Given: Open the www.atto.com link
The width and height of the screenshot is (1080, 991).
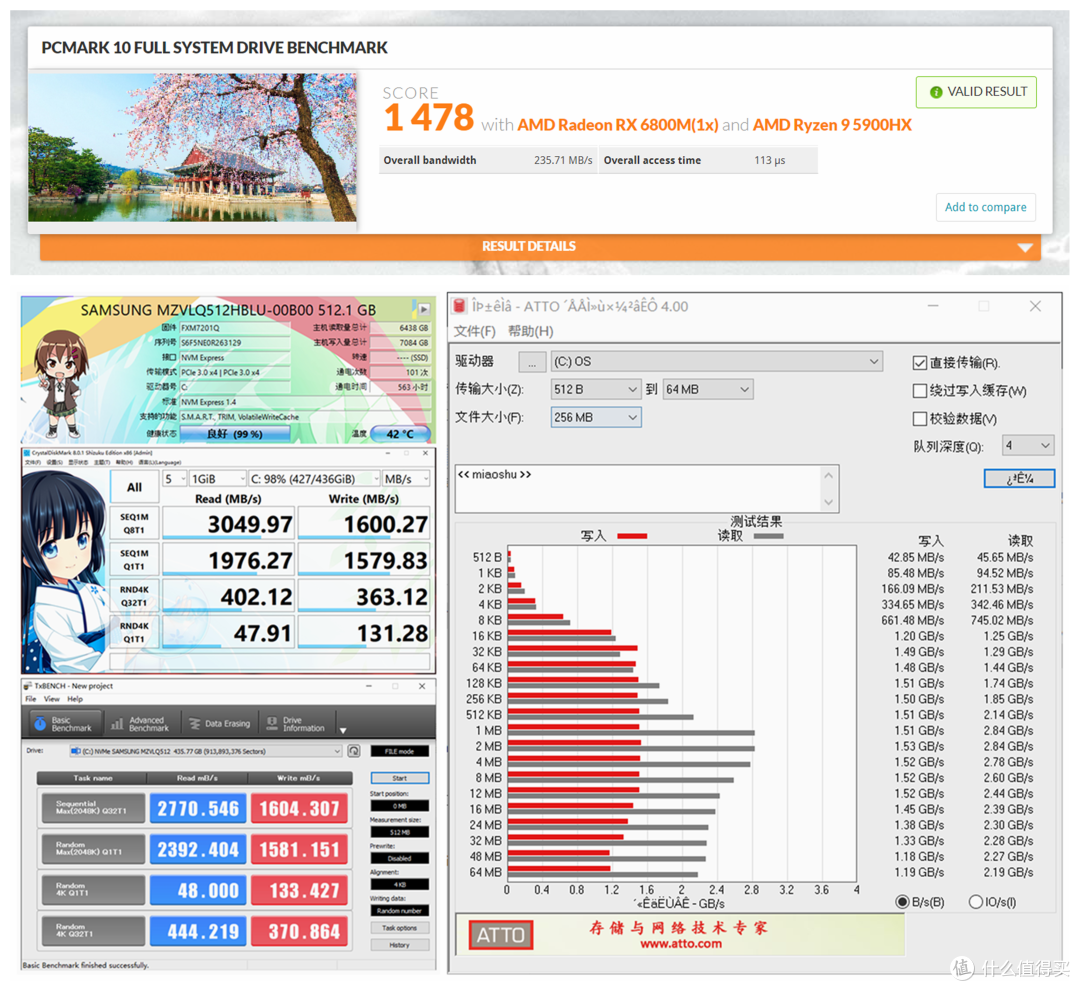Looking at the screenshot, I should click(x=681, y=943).
